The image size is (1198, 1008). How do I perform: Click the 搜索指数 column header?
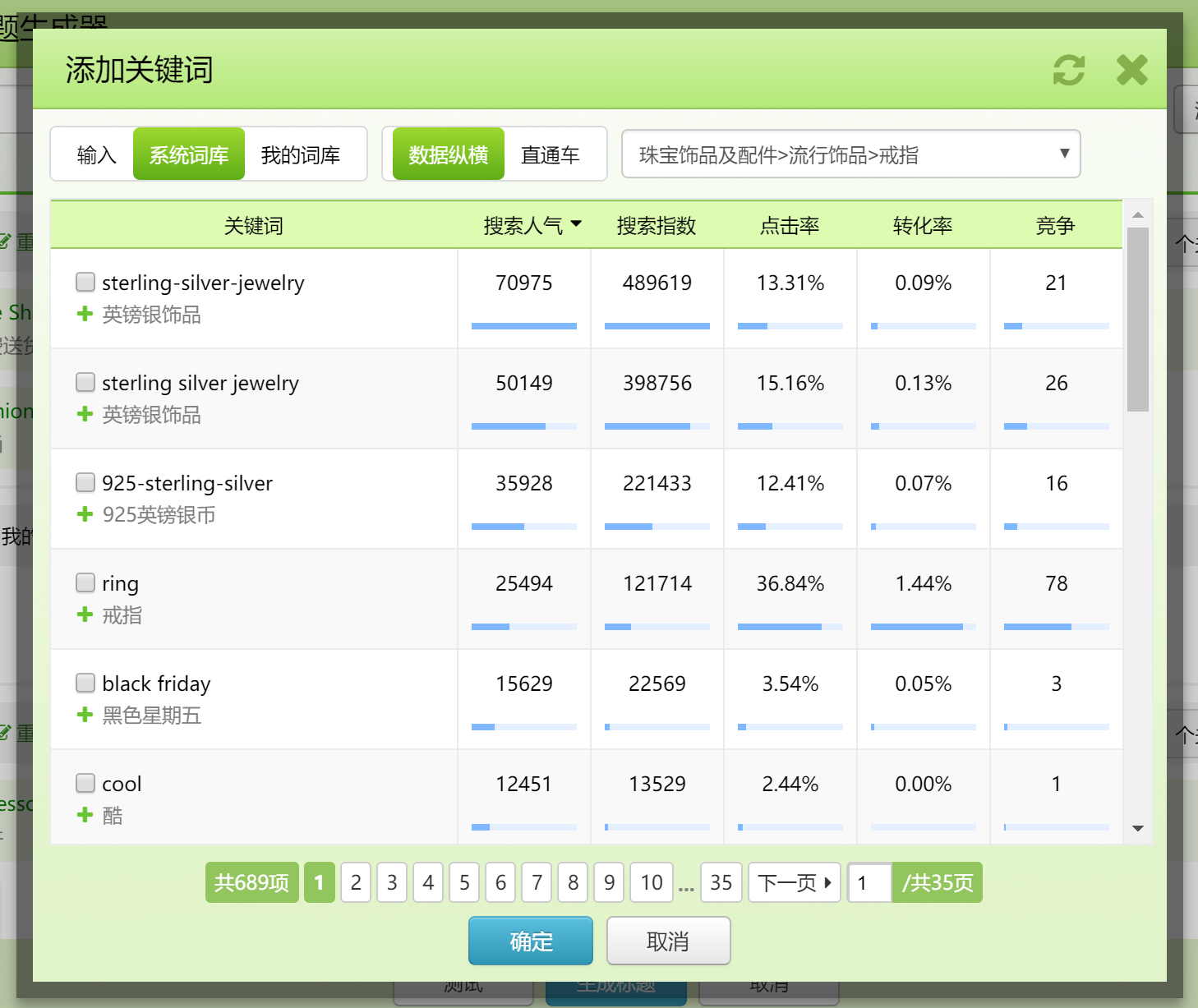(x=657, y=225)
